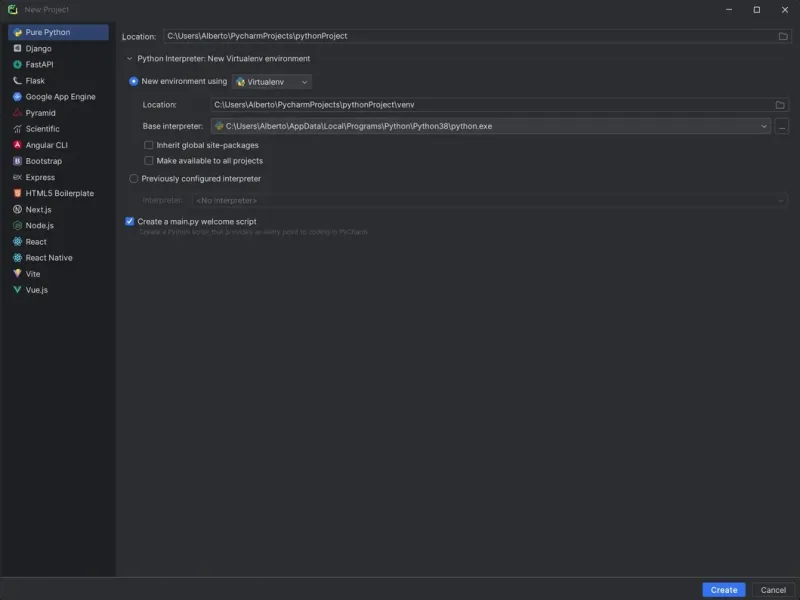
Task: Click the Flask icon
Action: [17, 81]
